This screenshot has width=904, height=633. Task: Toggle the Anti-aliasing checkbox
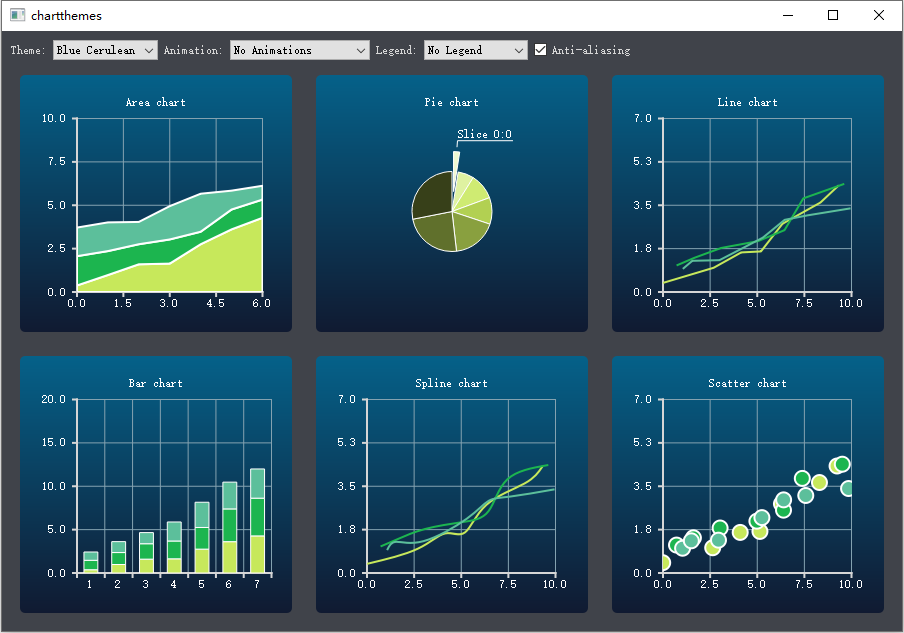pyautogui.click(x=541, y=50)
